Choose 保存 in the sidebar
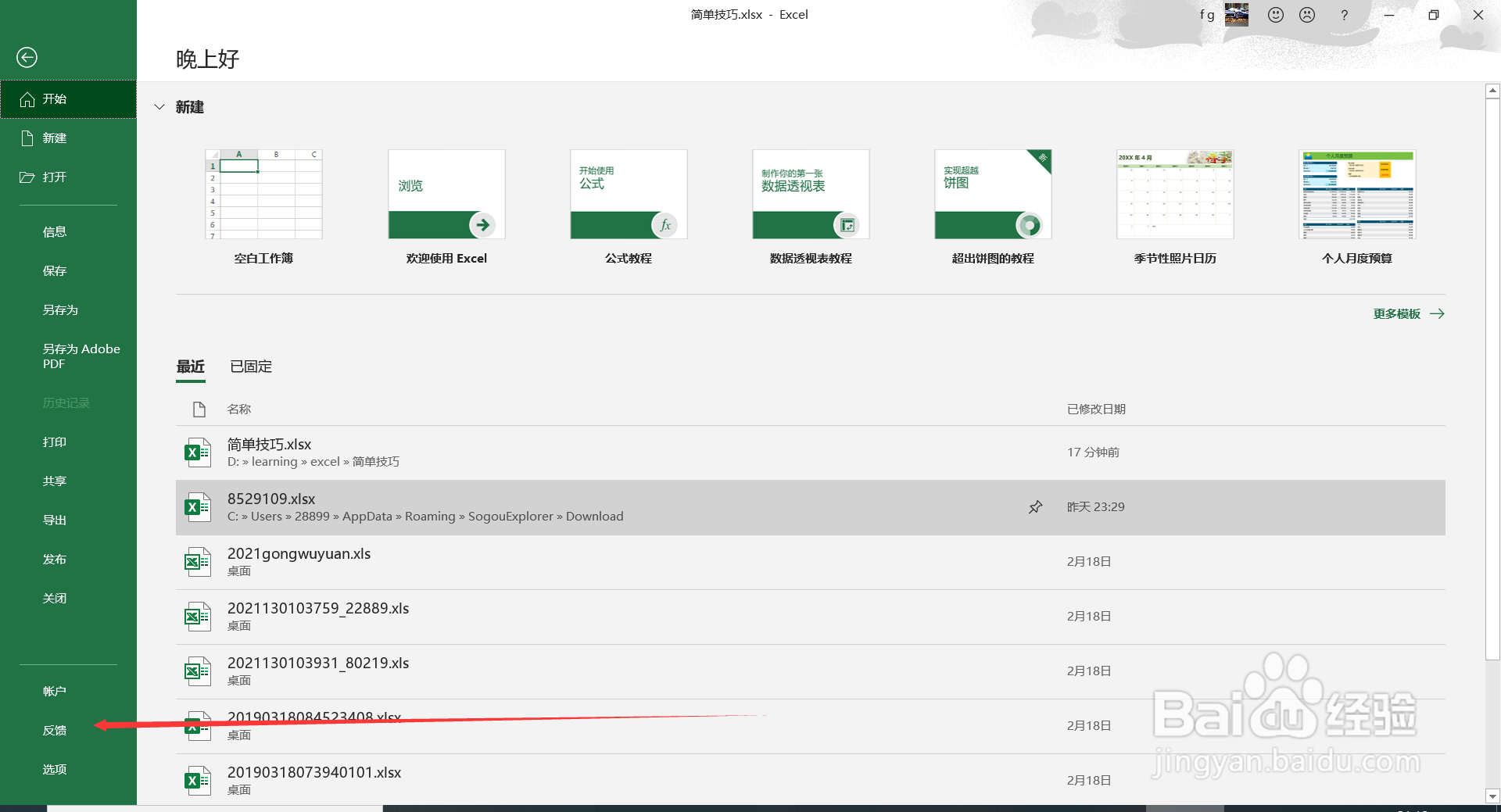This screenshot has width=1501, height=812. pyautogui.click(x=69, y=271)
